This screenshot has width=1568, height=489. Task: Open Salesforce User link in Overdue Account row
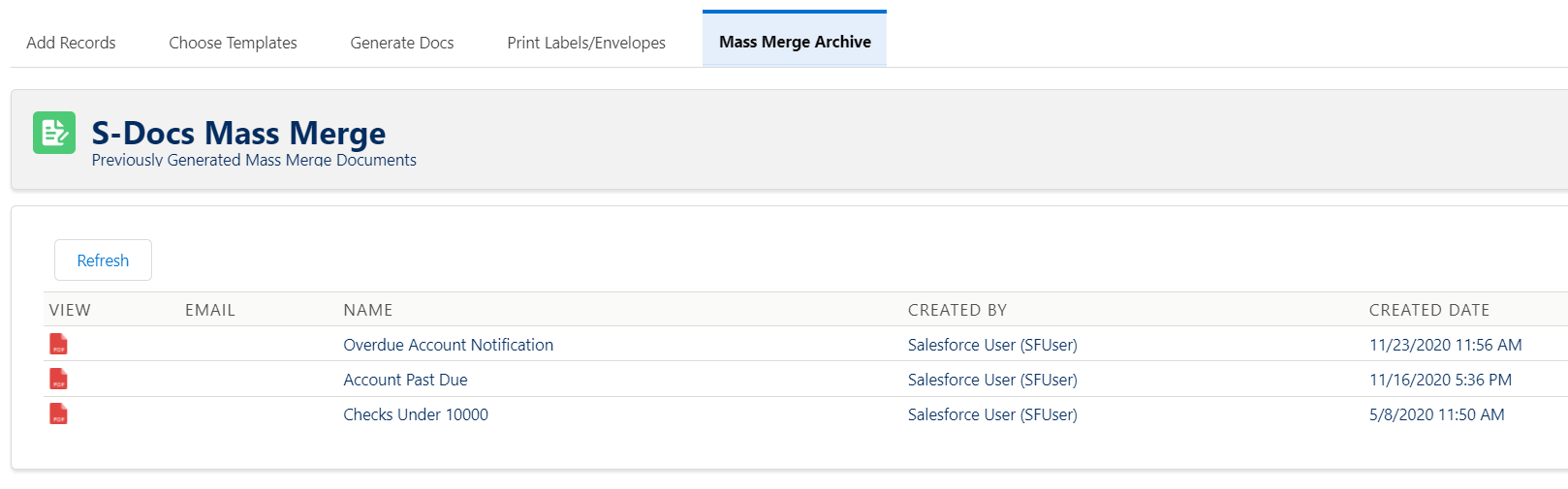[992, 345]
